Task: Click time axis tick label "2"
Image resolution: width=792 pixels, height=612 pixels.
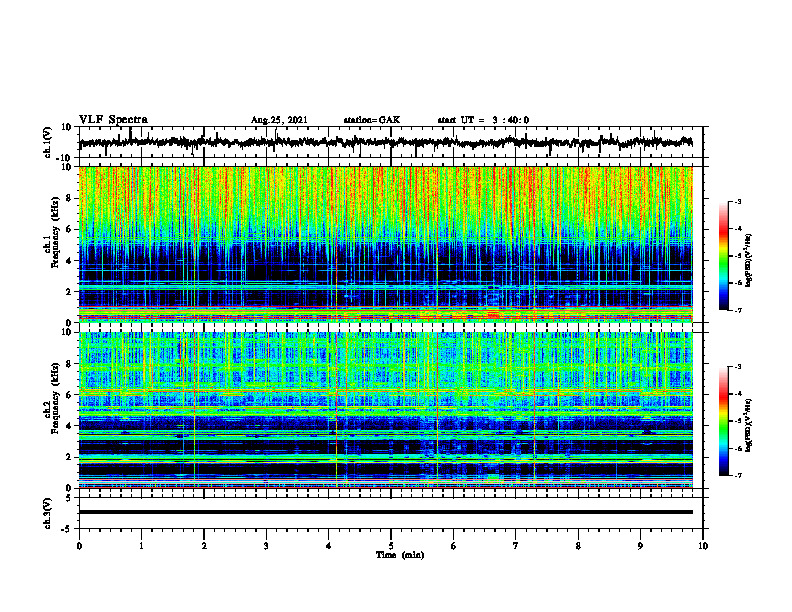Action: click(x=204, y=546)
